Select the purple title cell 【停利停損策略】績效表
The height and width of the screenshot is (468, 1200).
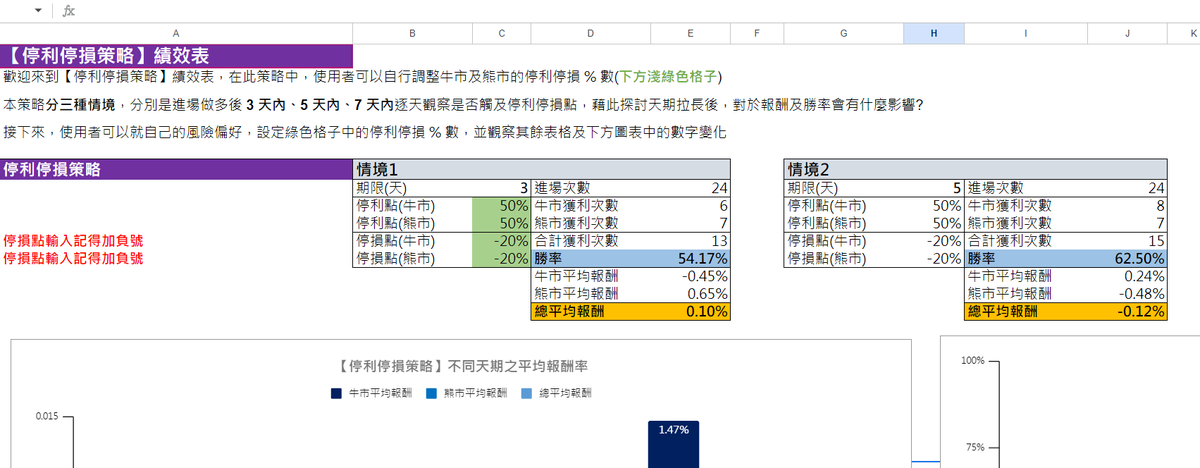pyautogui.click(x=176, y=55)
